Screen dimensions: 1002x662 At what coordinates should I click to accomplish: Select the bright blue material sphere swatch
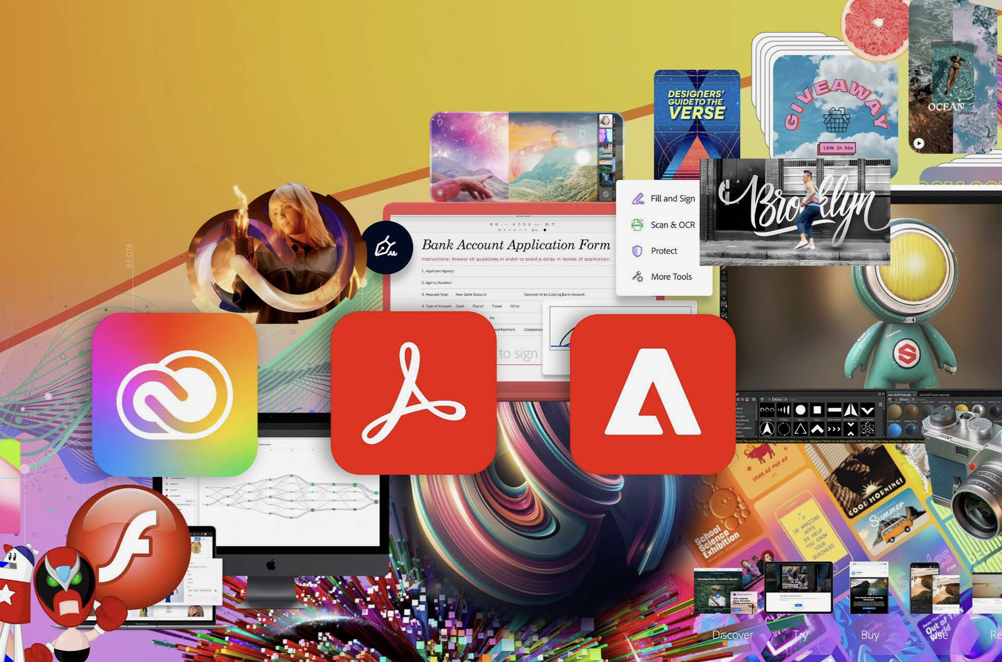pyautogui.click(x=895, y=430)
